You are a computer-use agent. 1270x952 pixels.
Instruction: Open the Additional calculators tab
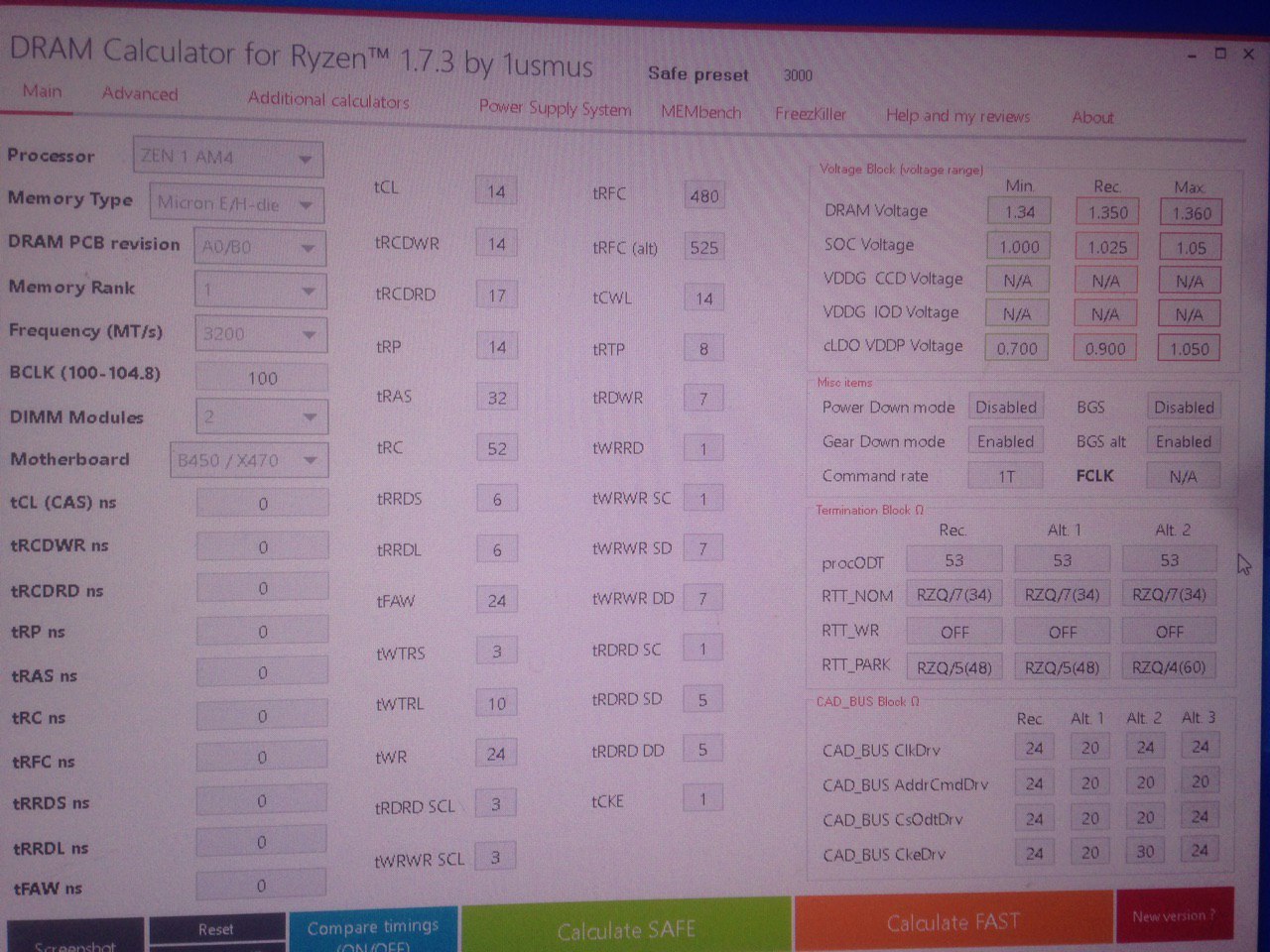tap(327, 100)
